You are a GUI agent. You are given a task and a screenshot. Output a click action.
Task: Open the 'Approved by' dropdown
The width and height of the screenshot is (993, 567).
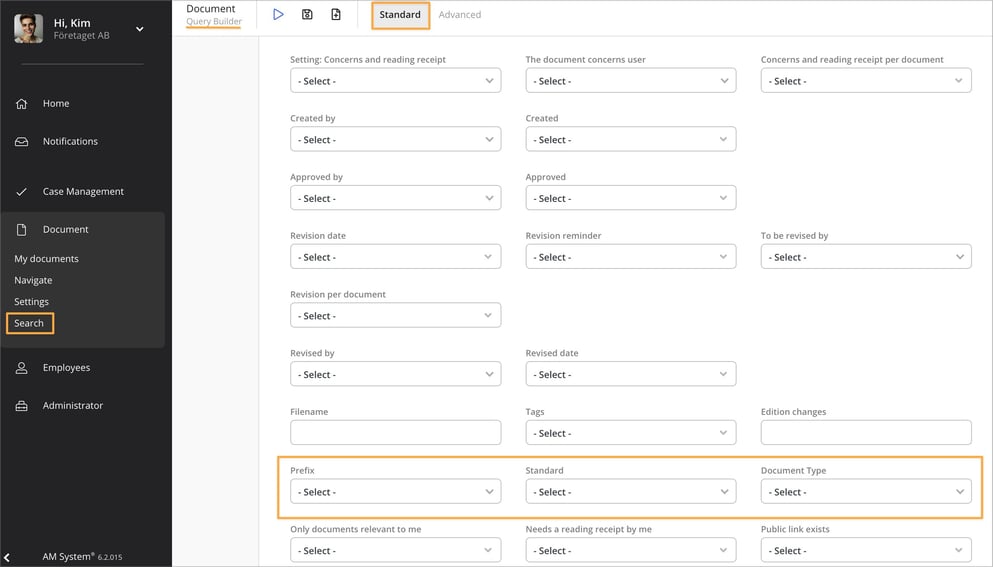click(396, 198)
